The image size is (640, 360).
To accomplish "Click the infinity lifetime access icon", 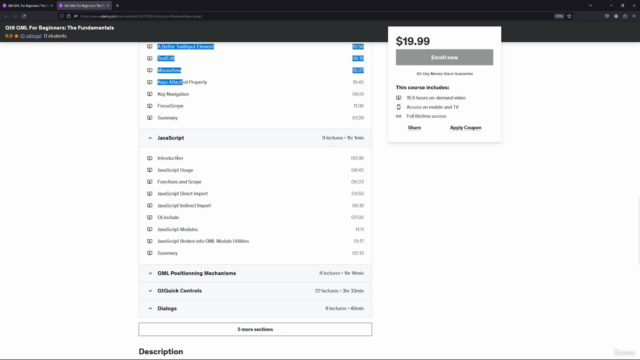I will pos(399,116).
